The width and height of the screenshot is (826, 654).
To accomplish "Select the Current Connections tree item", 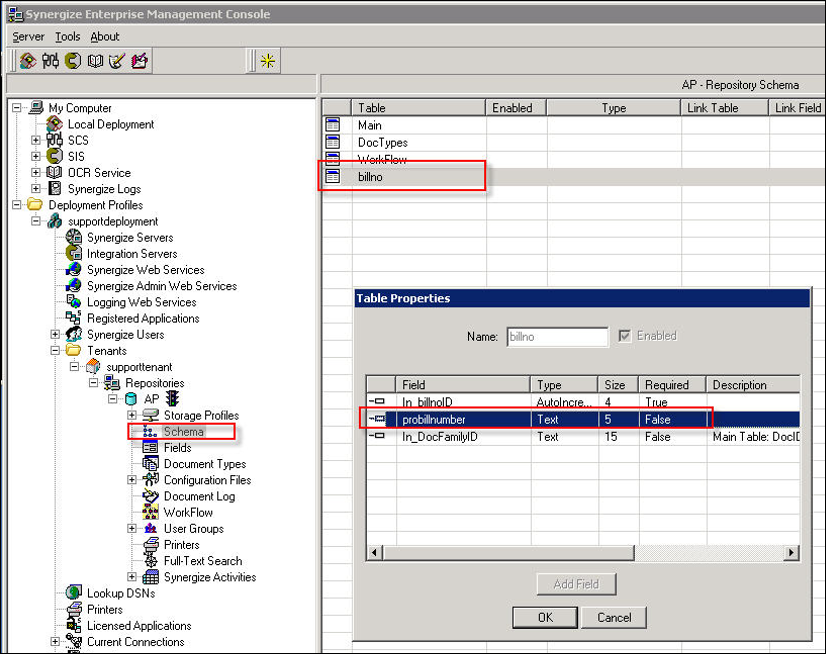I will (135, 641).
